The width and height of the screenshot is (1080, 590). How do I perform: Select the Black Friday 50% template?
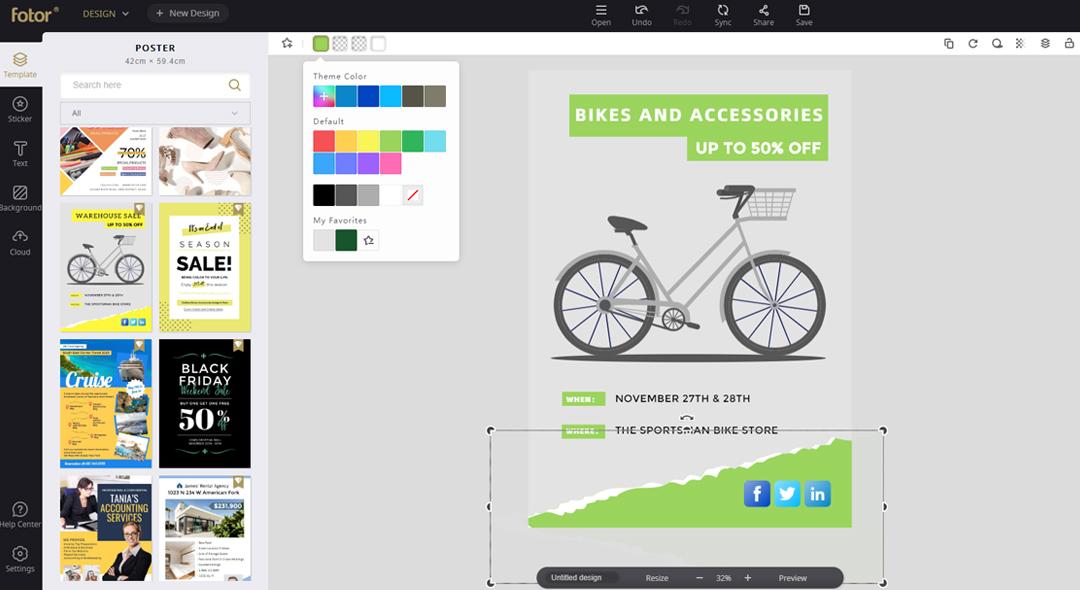point(205,403)
